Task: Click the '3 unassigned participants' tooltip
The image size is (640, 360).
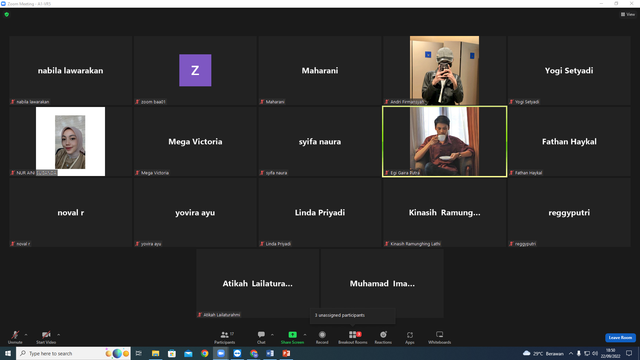Action: pos(353,316)
